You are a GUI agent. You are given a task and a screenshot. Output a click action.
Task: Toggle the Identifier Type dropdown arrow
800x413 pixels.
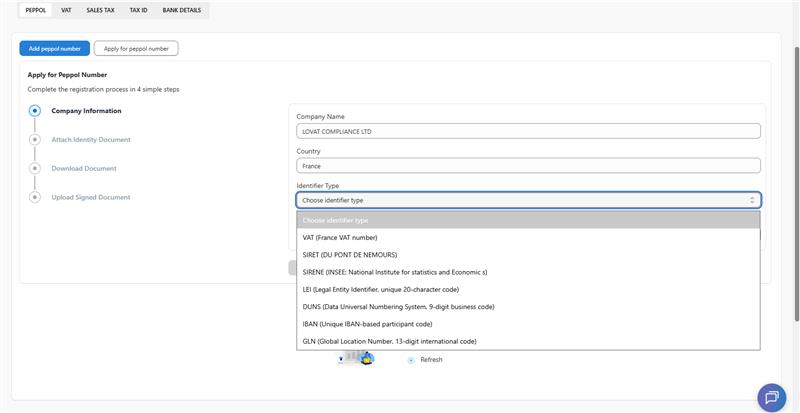coord(752,200)
